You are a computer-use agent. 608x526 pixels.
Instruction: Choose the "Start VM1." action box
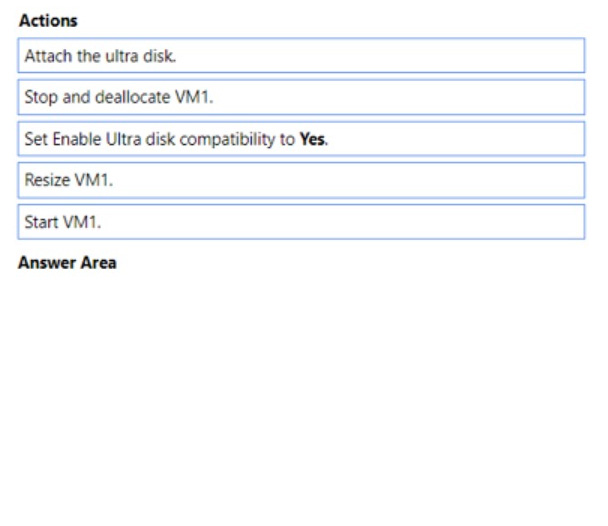[300, 222]
